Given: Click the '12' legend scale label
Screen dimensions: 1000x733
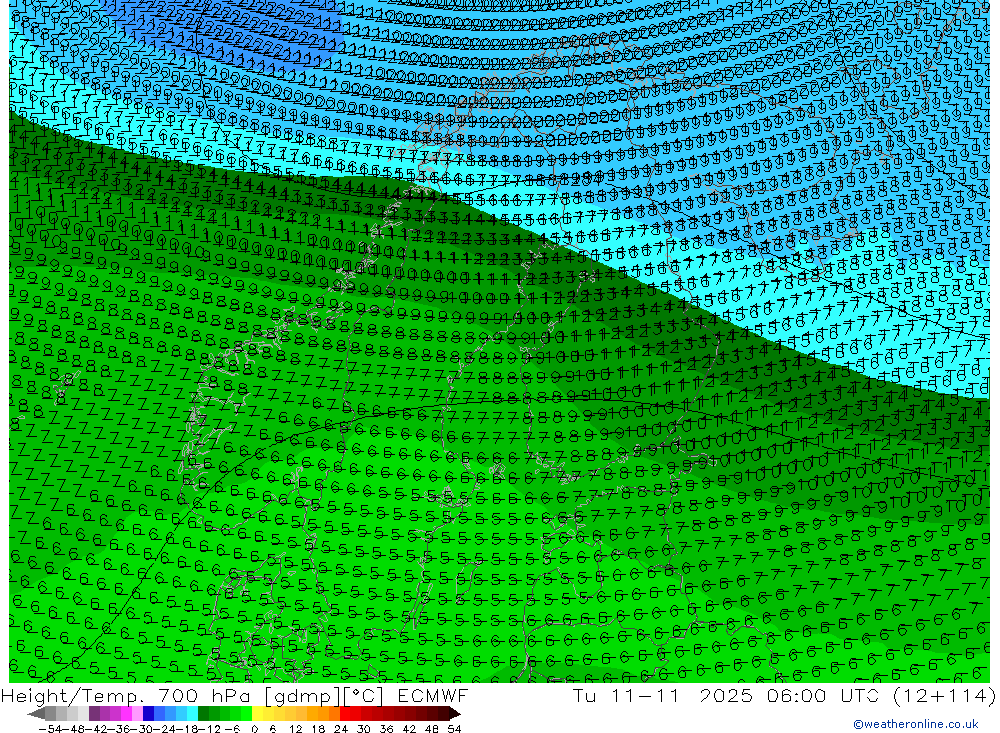Looking at the screenshot, I should pyautogui.click(x=295, y=729).
